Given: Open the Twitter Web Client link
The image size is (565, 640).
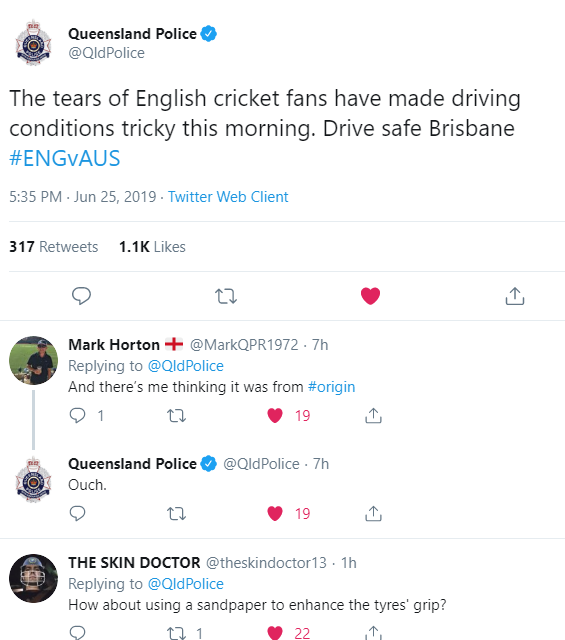Looking at the screenshot, I should click(x=228, y=197).
